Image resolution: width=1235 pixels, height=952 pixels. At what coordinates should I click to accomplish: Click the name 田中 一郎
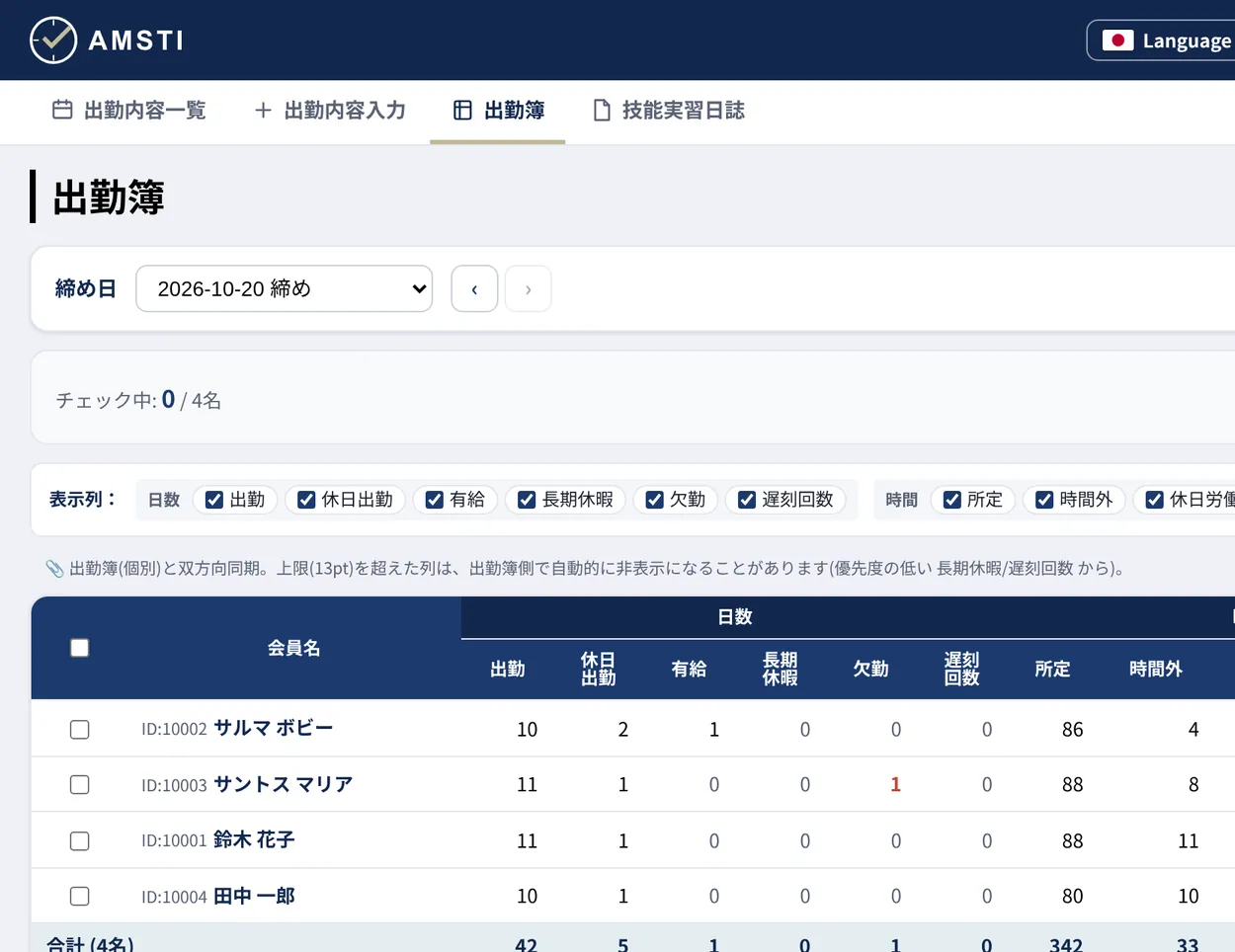click(x=254, y=896)
